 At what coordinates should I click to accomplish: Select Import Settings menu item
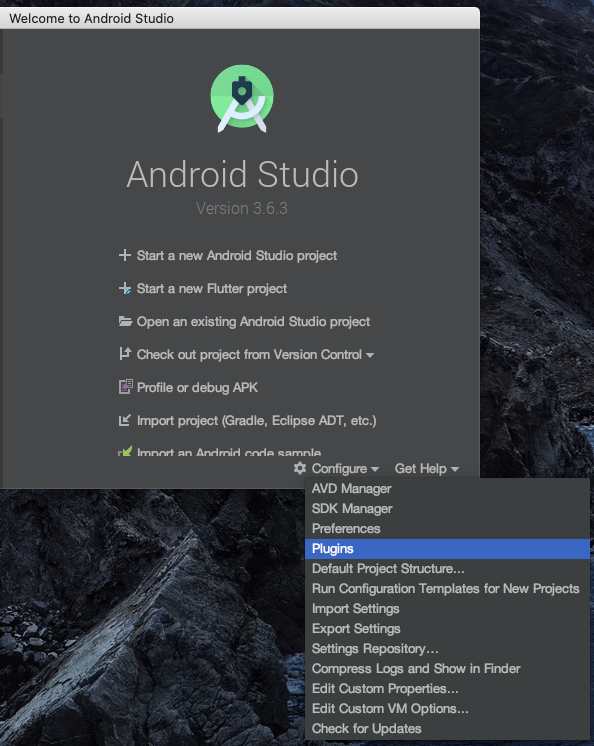click(447, 609)
